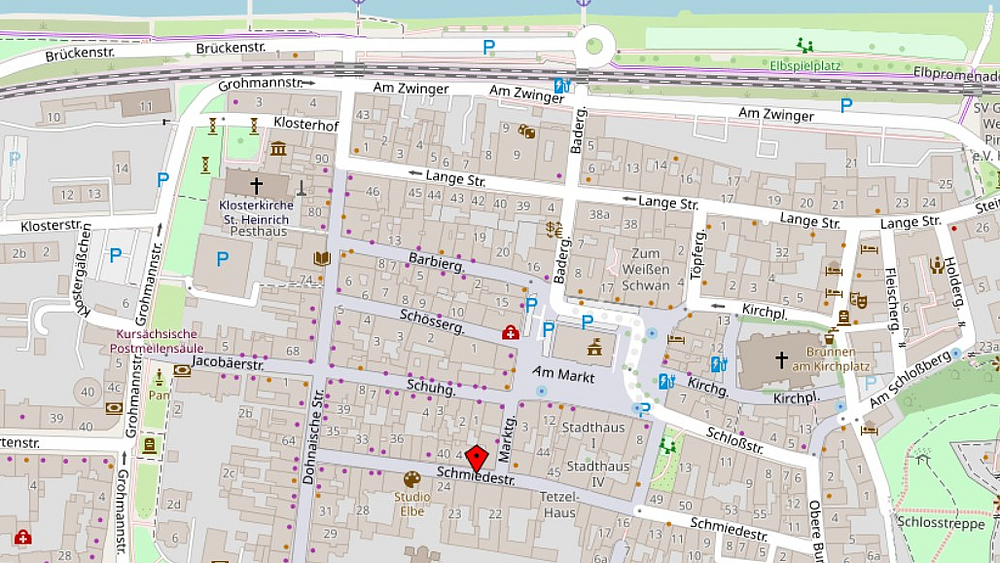Image resolution: width=1000 pixels, height=563 pixels.
Task: Select the dice shop icon below Am Zwinger
Action: (526, 132)
